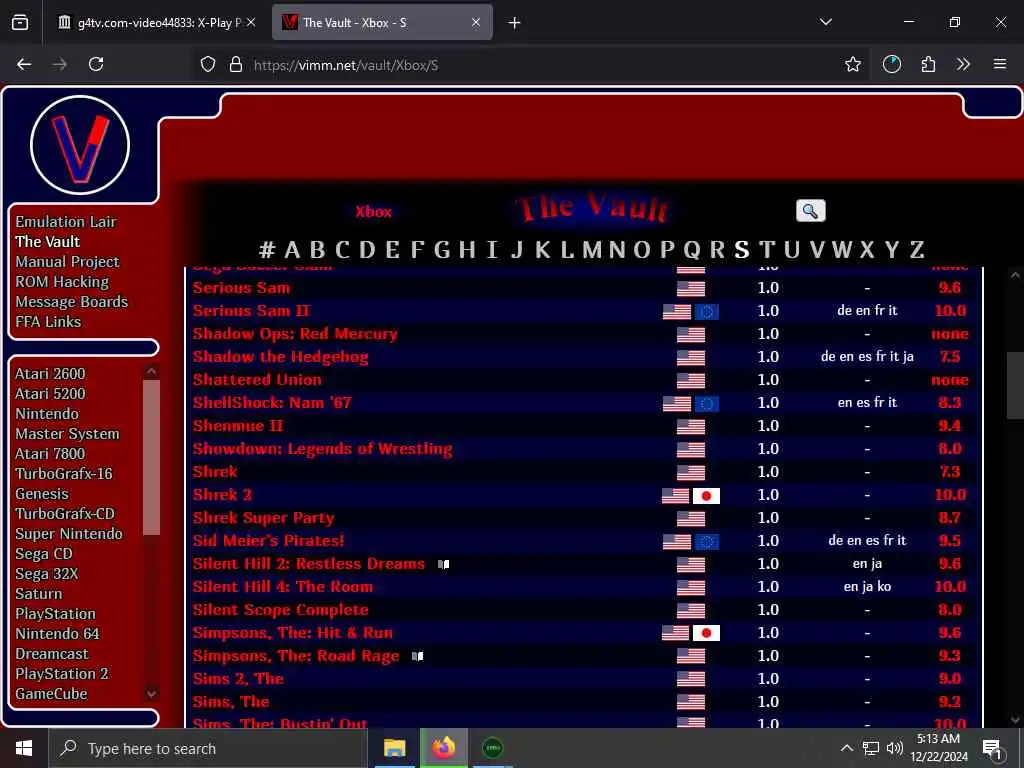
Task: Click the console list scrollbar thumb
Action: pyautogui.click(x=152, y=457)
